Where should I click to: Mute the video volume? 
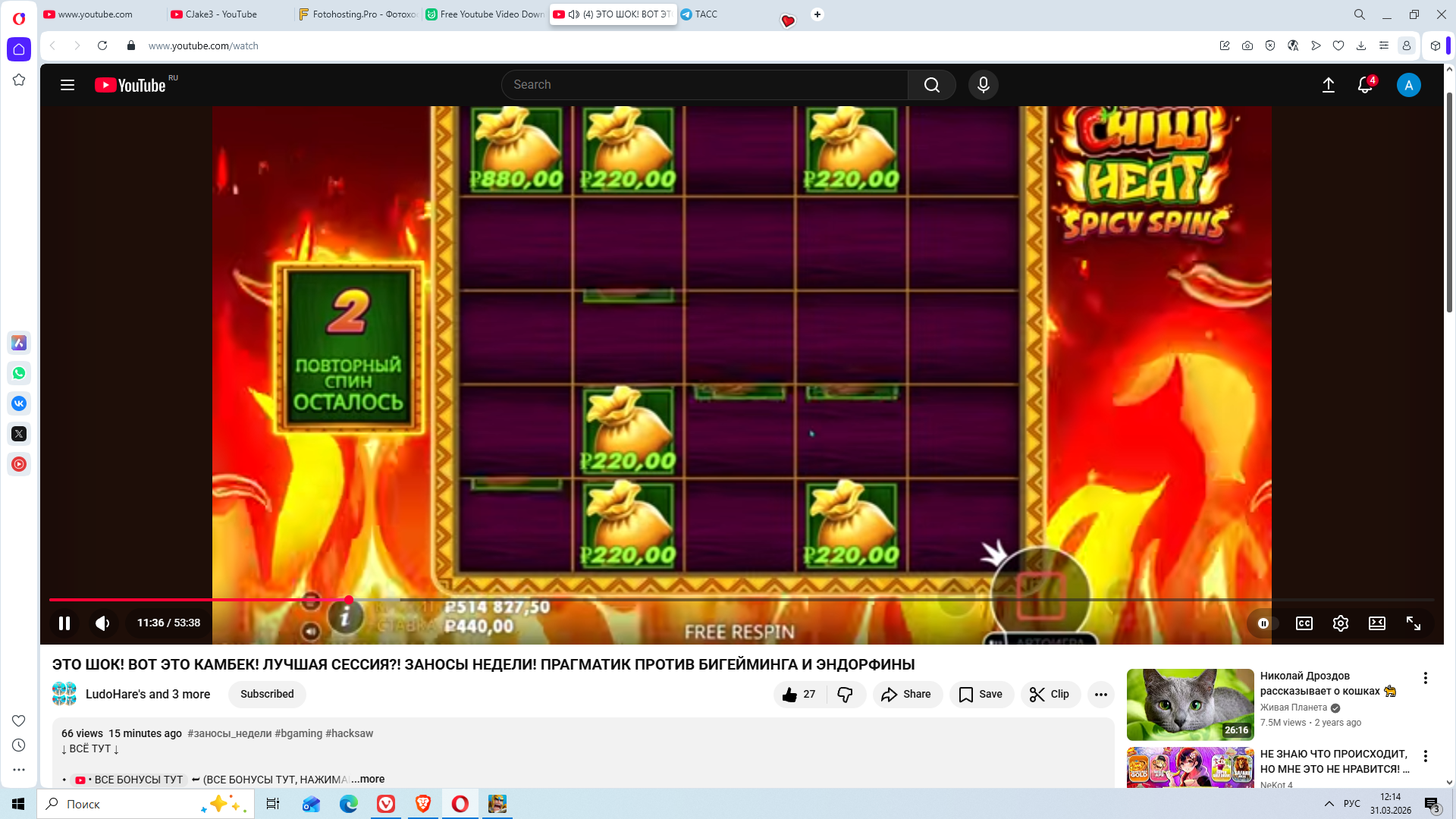[102, 623]
